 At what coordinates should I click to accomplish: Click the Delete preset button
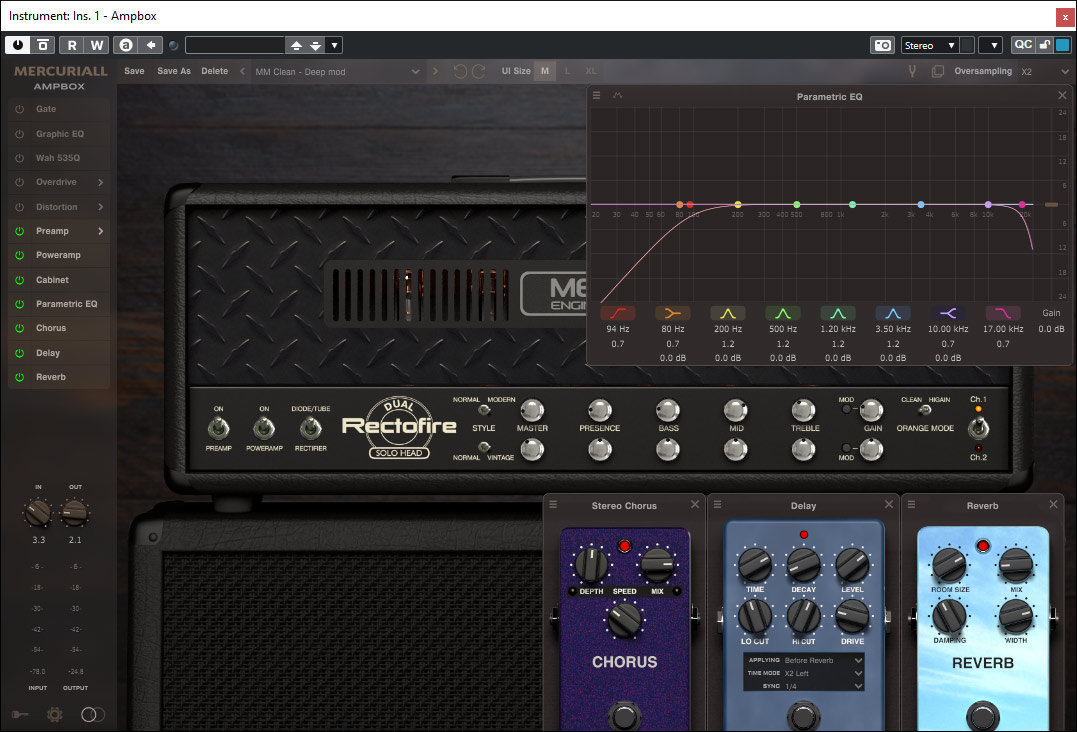tap(214, 71)
